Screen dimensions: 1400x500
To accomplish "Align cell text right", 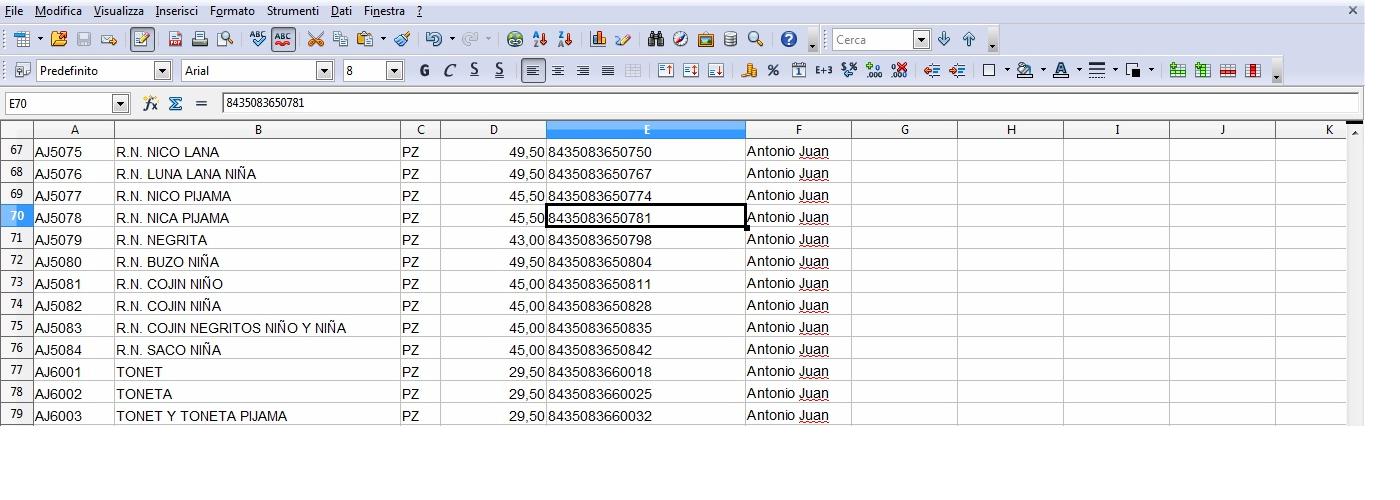I will pyautogui.click(x=583, y=70).
